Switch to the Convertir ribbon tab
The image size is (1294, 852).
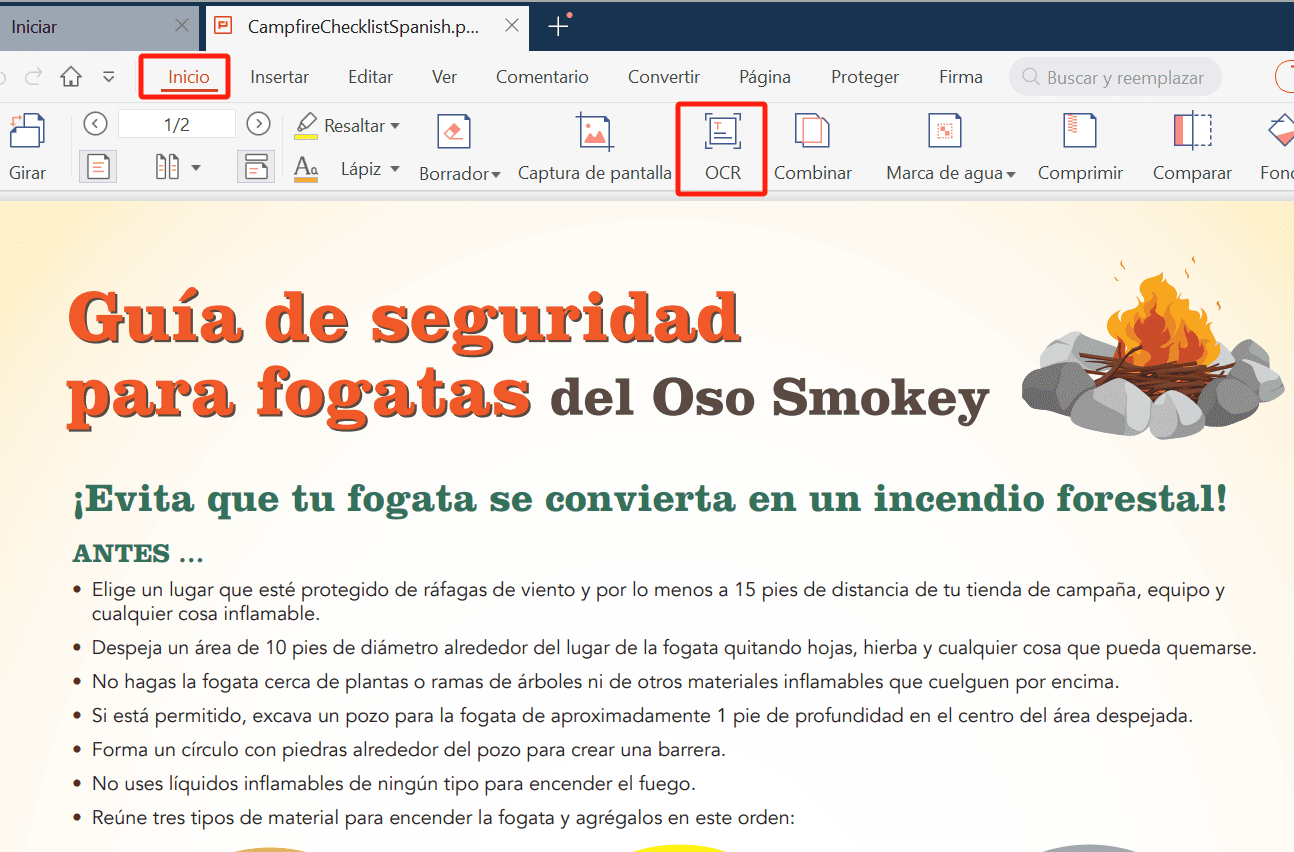point(663,76)
